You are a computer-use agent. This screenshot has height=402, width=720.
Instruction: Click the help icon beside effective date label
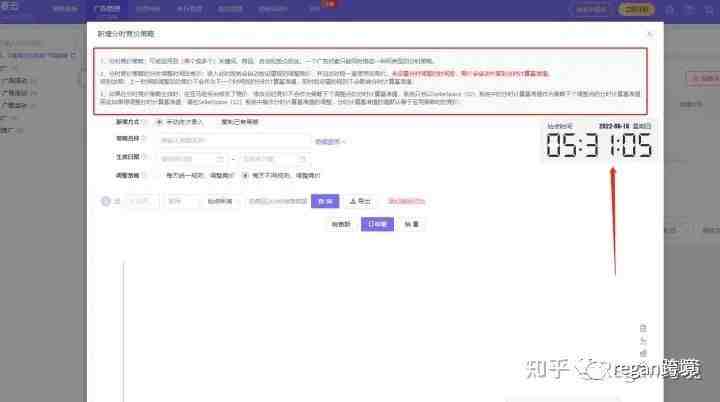[144, 157]
